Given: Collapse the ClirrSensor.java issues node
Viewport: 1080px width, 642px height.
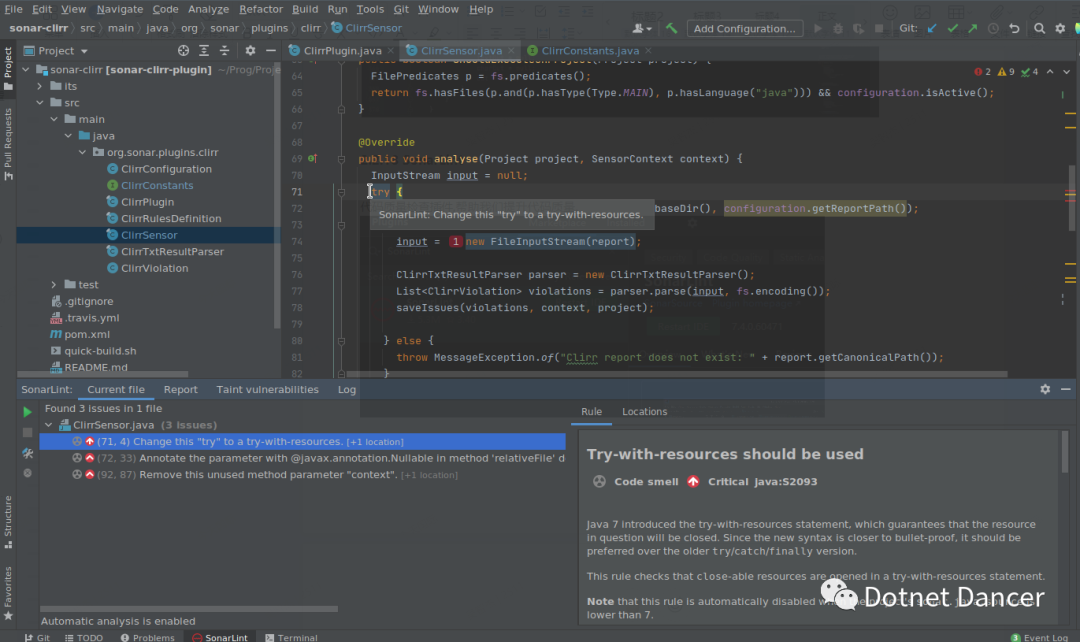Looking at the screenshot, I should [x=48, y=425].
